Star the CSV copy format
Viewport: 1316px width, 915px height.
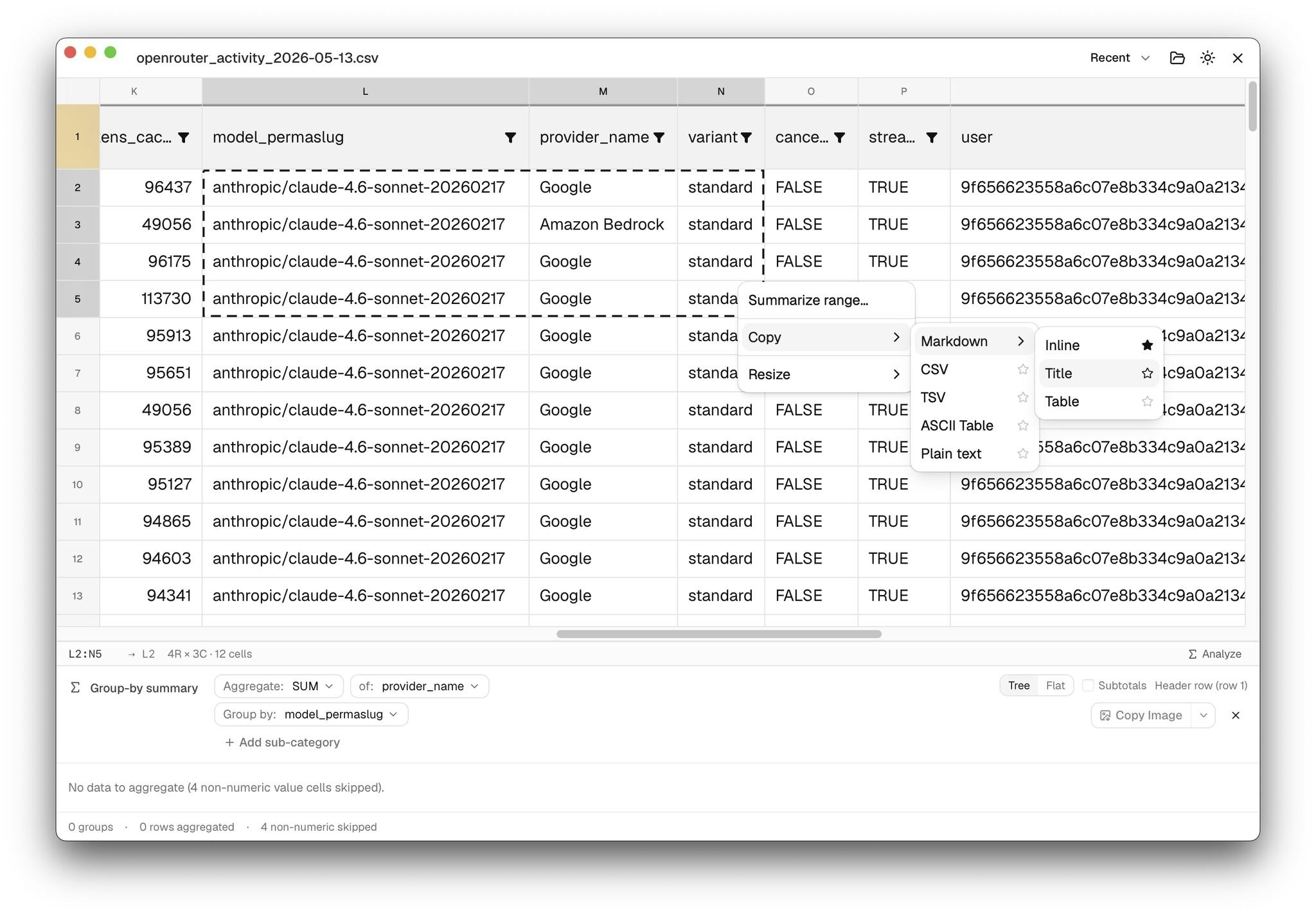(x=1023, y=369)
